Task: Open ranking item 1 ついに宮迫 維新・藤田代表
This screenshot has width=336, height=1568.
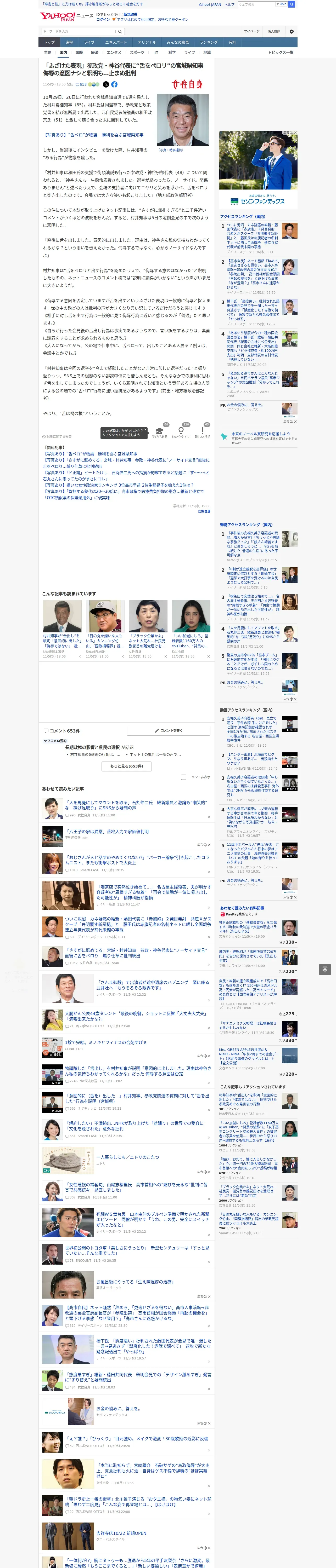Action: click(259, 238)
